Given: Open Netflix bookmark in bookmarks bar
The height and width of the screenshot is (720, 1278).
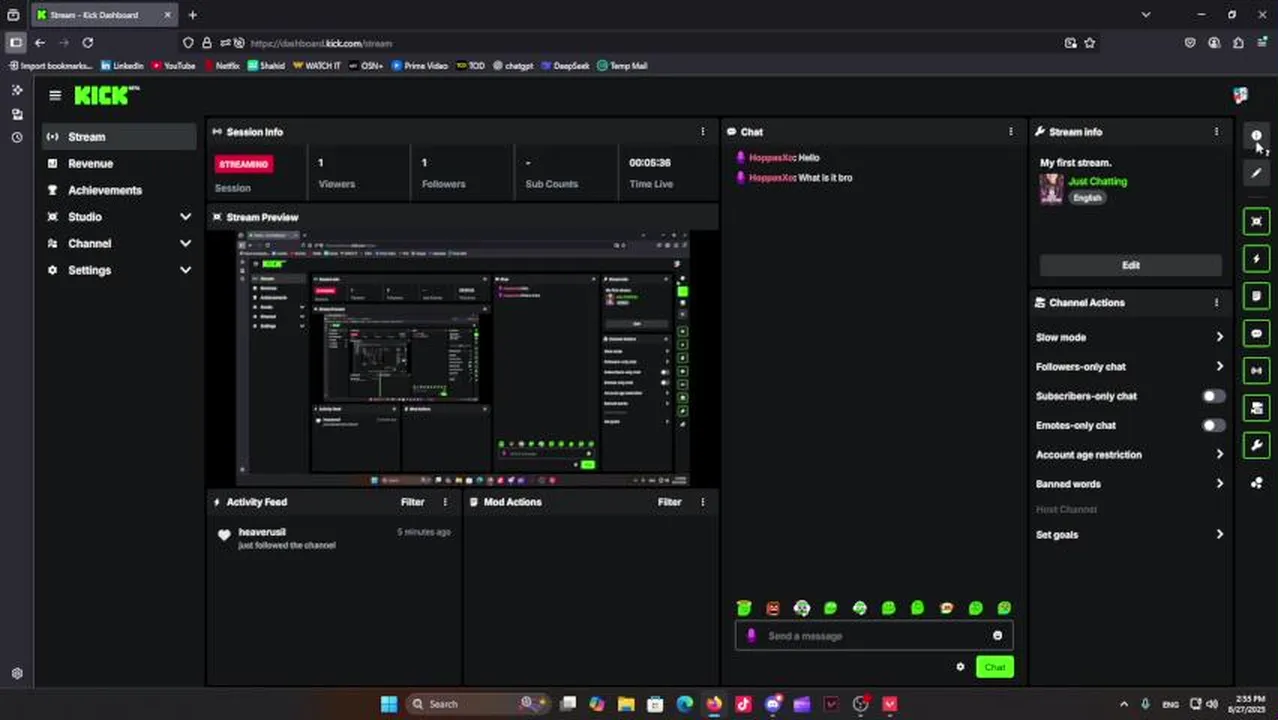Looking at the screenshot, I should pos(222,66).
